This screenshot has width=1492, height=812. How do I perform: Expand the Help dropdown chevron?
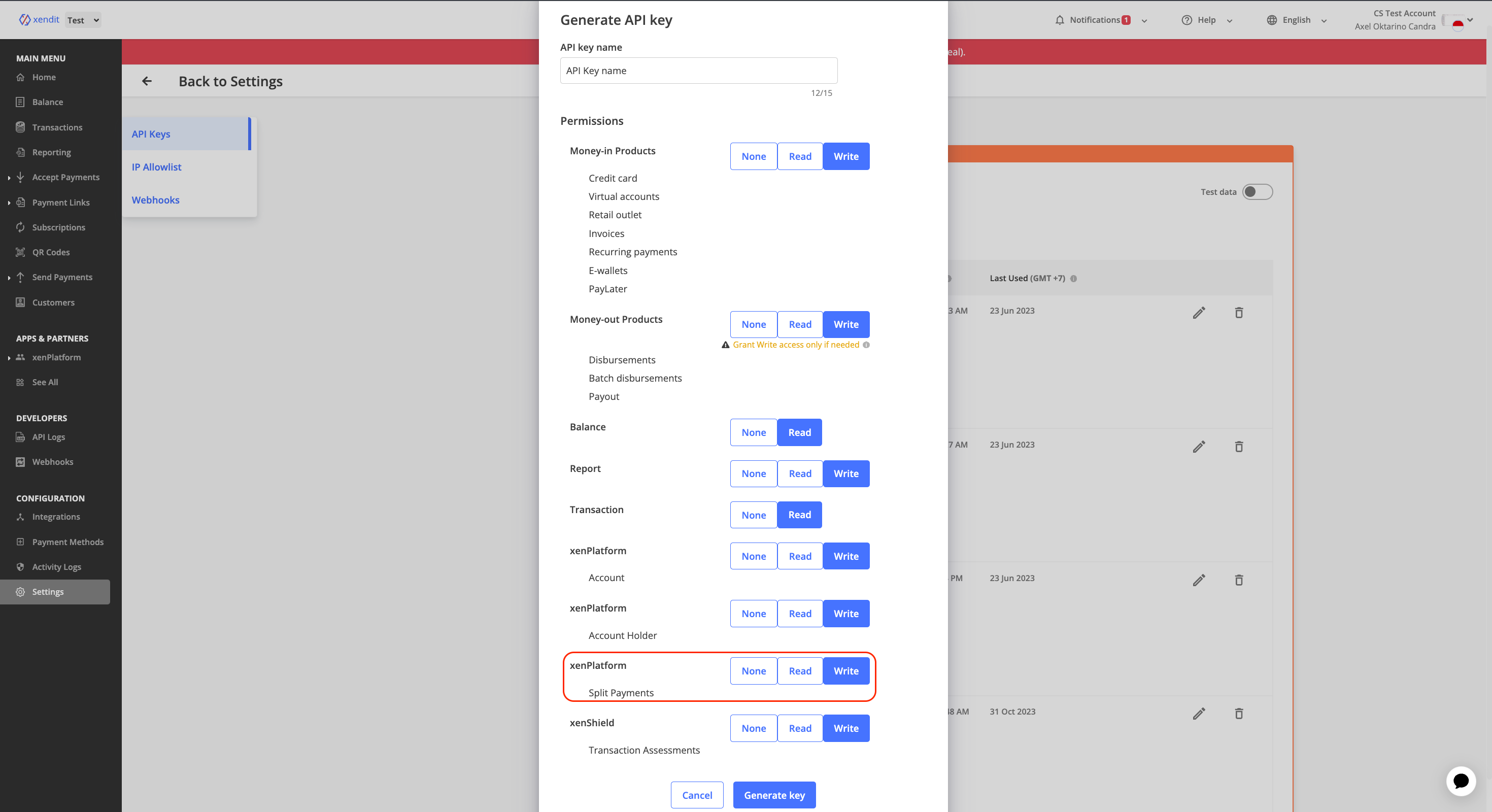(x=1229, y=20)
